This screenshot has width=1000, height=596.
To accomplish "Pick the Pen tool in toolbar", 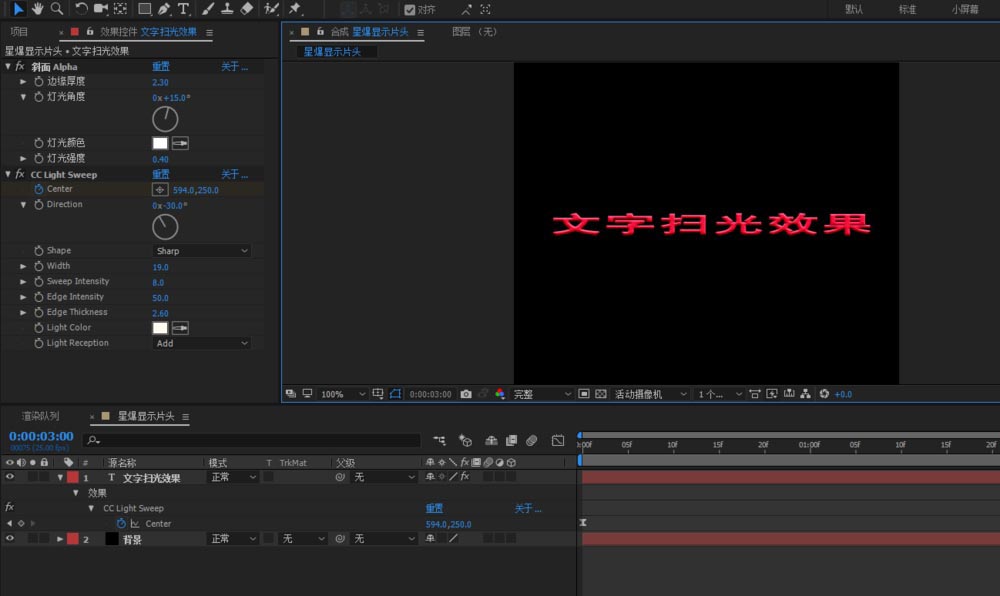I will click(163, 9).
